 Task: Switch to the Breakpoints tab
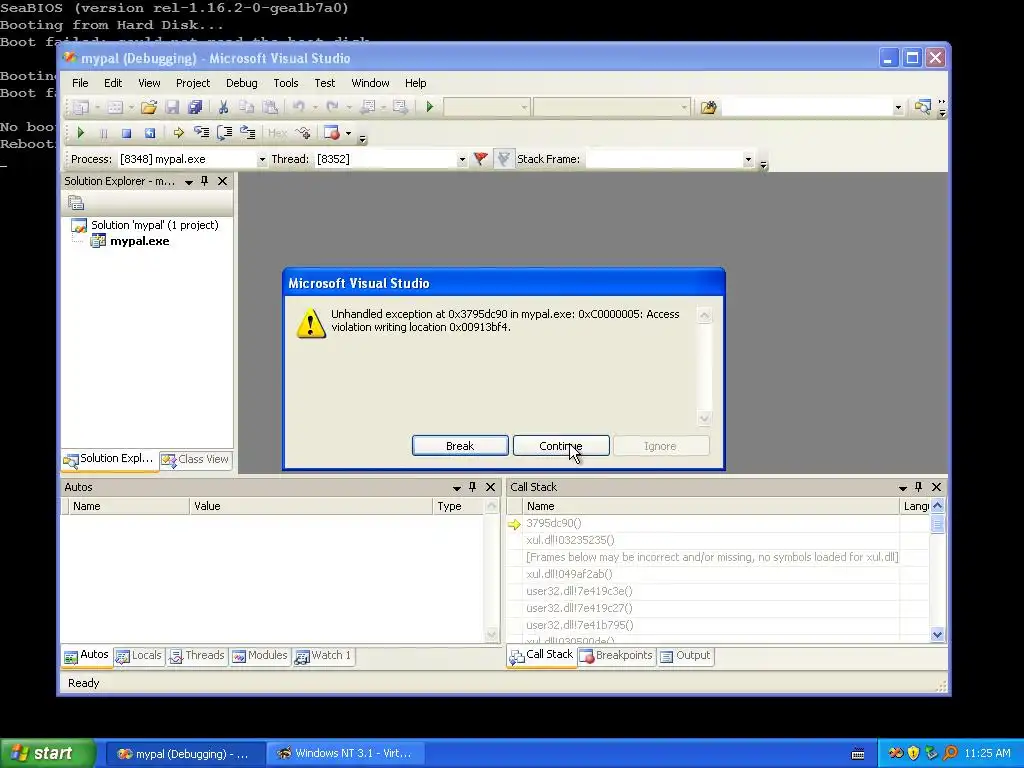coord(616,656)
